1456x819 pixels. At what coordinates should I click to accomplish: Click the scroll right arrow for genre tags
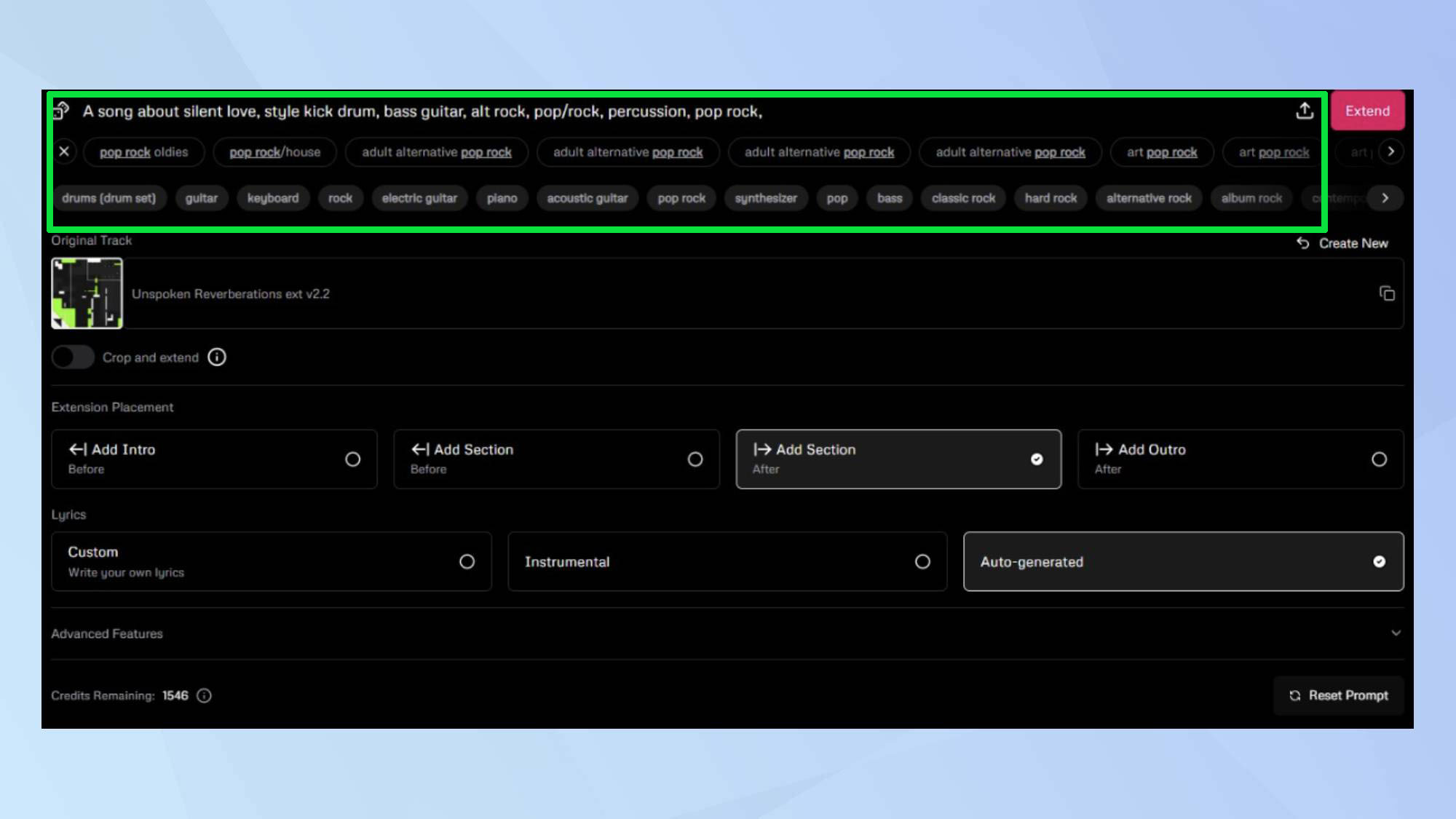pyautogui.click(x=1392, y=151)
